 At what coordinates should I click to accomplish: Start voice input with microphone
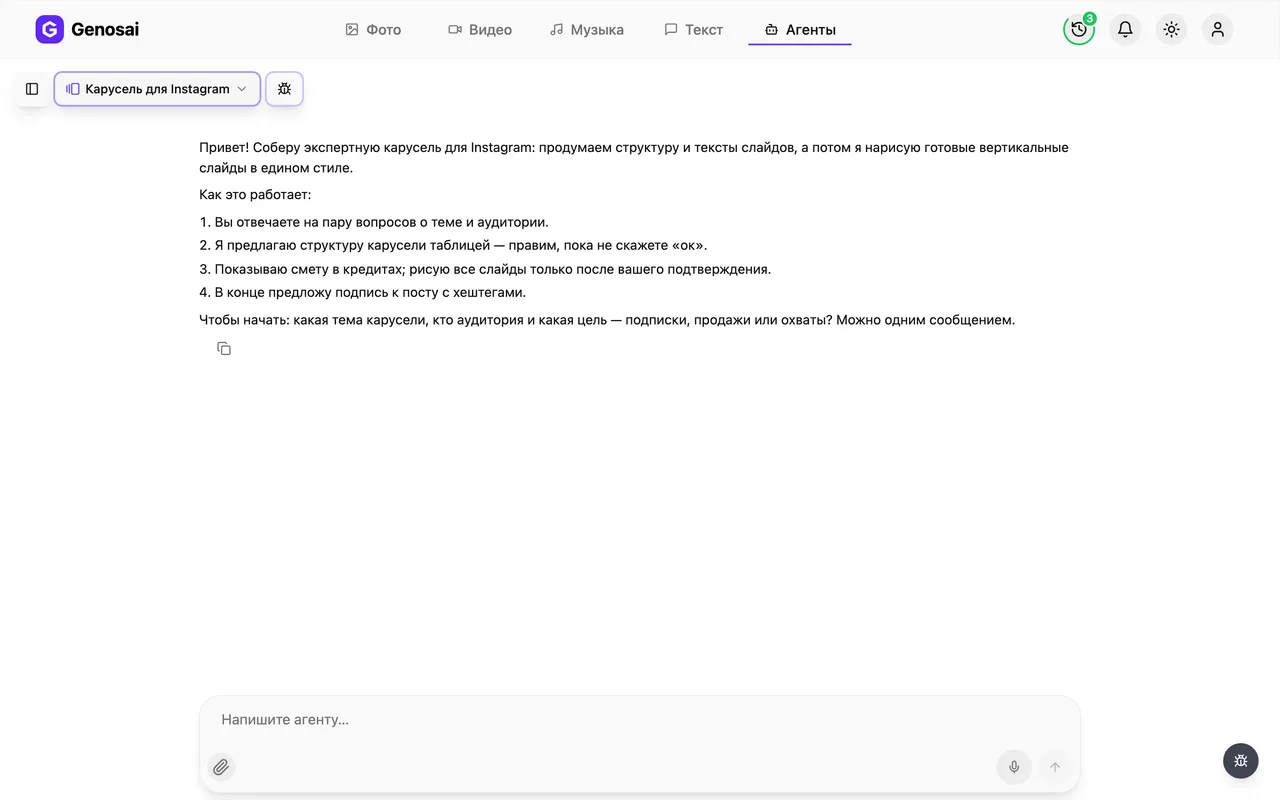(x=1014, y=767)
